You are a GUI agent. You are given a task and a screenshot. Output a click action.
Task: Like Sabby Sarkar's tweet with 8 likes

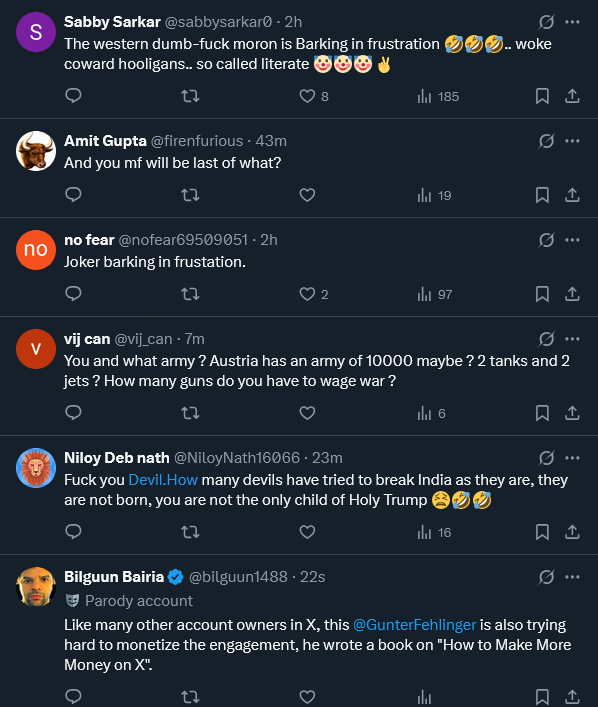[x=314, y=96]
